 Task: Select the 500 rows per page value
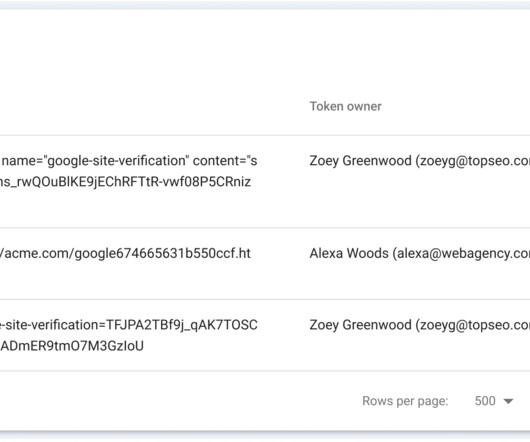click(485, 401)
